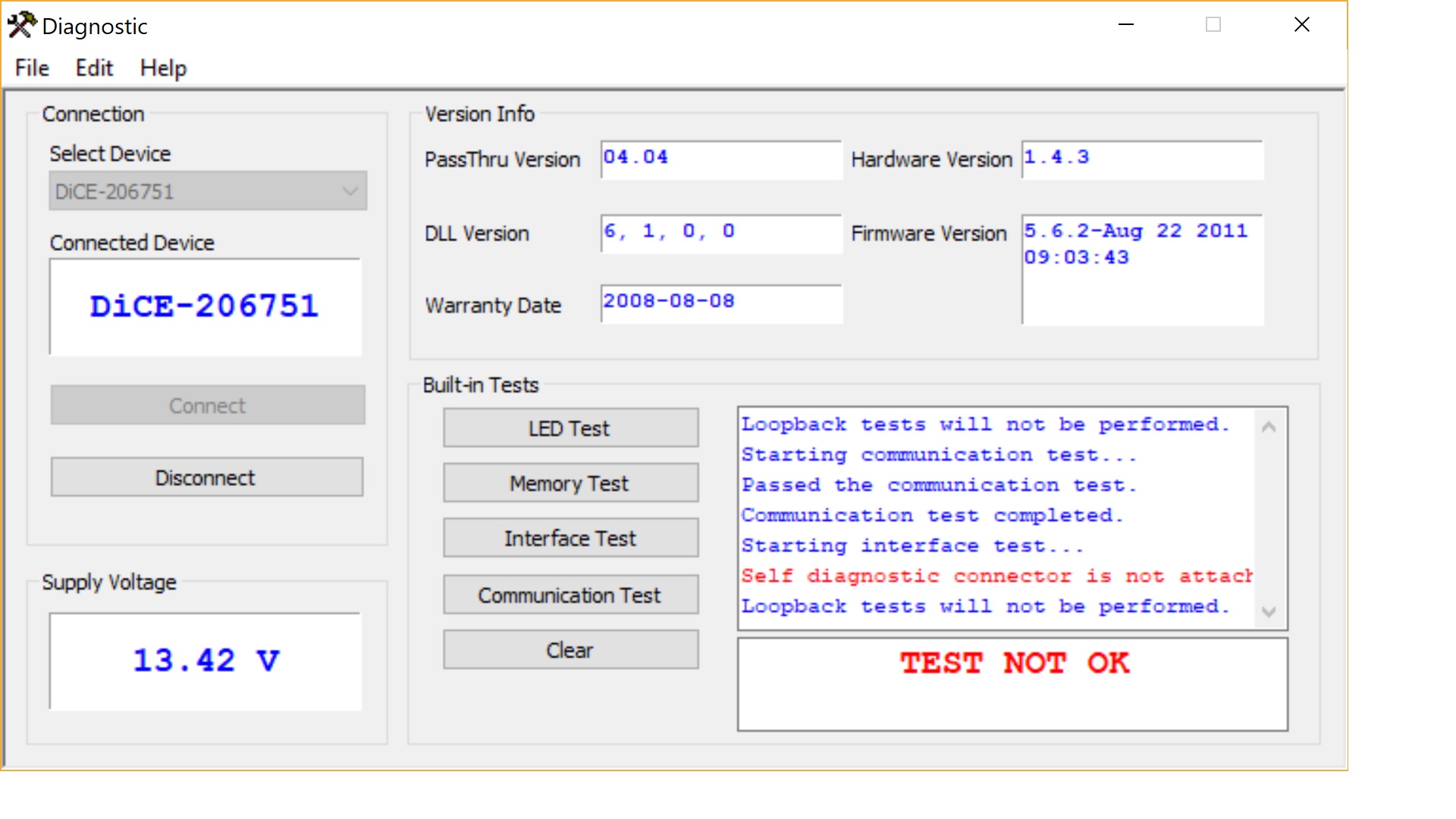
Task: Click the Diagnostic app icon in title bar
Action: [21, 25]
